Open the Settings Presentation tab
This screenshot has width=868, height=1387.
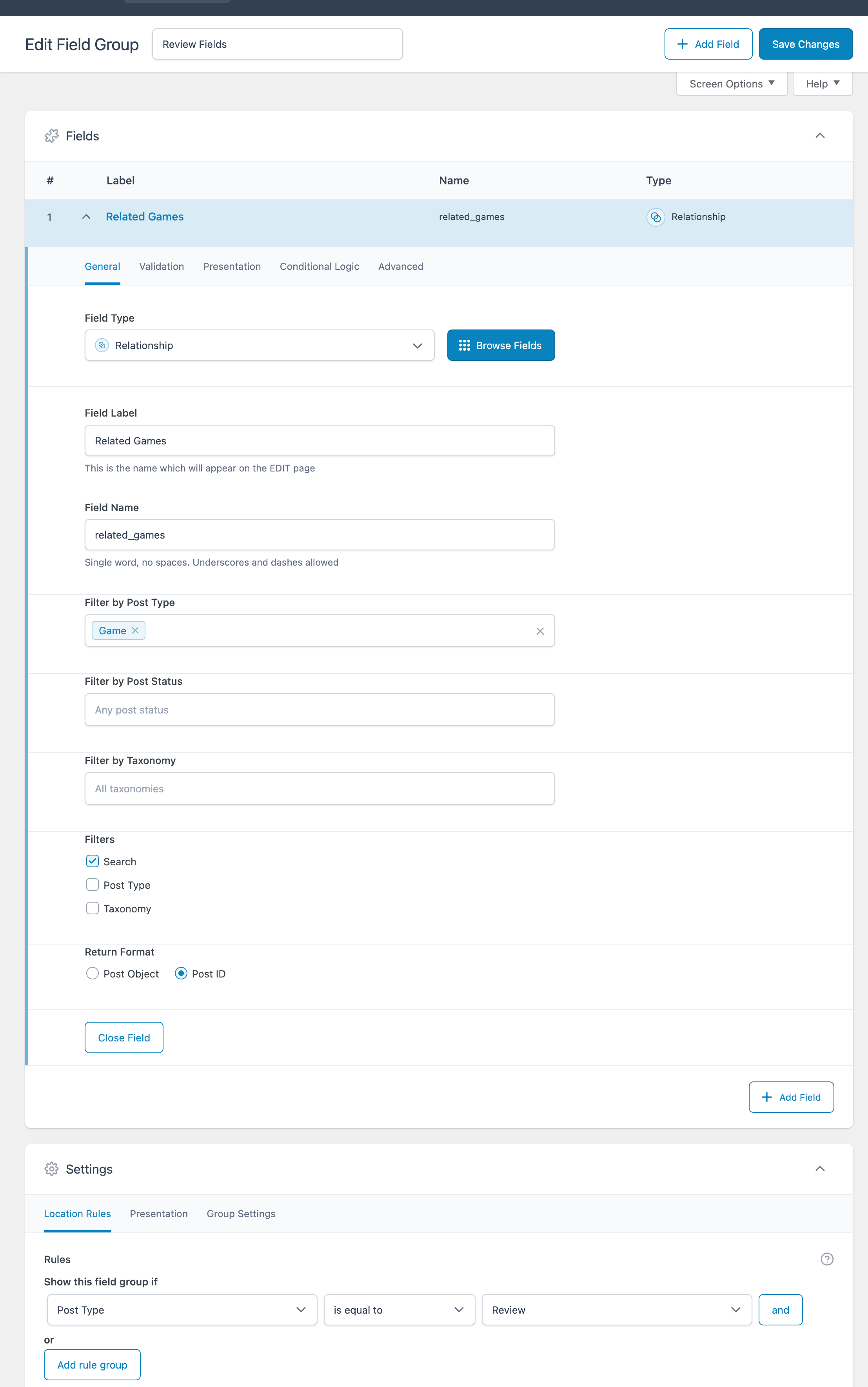pos(158,1214)
